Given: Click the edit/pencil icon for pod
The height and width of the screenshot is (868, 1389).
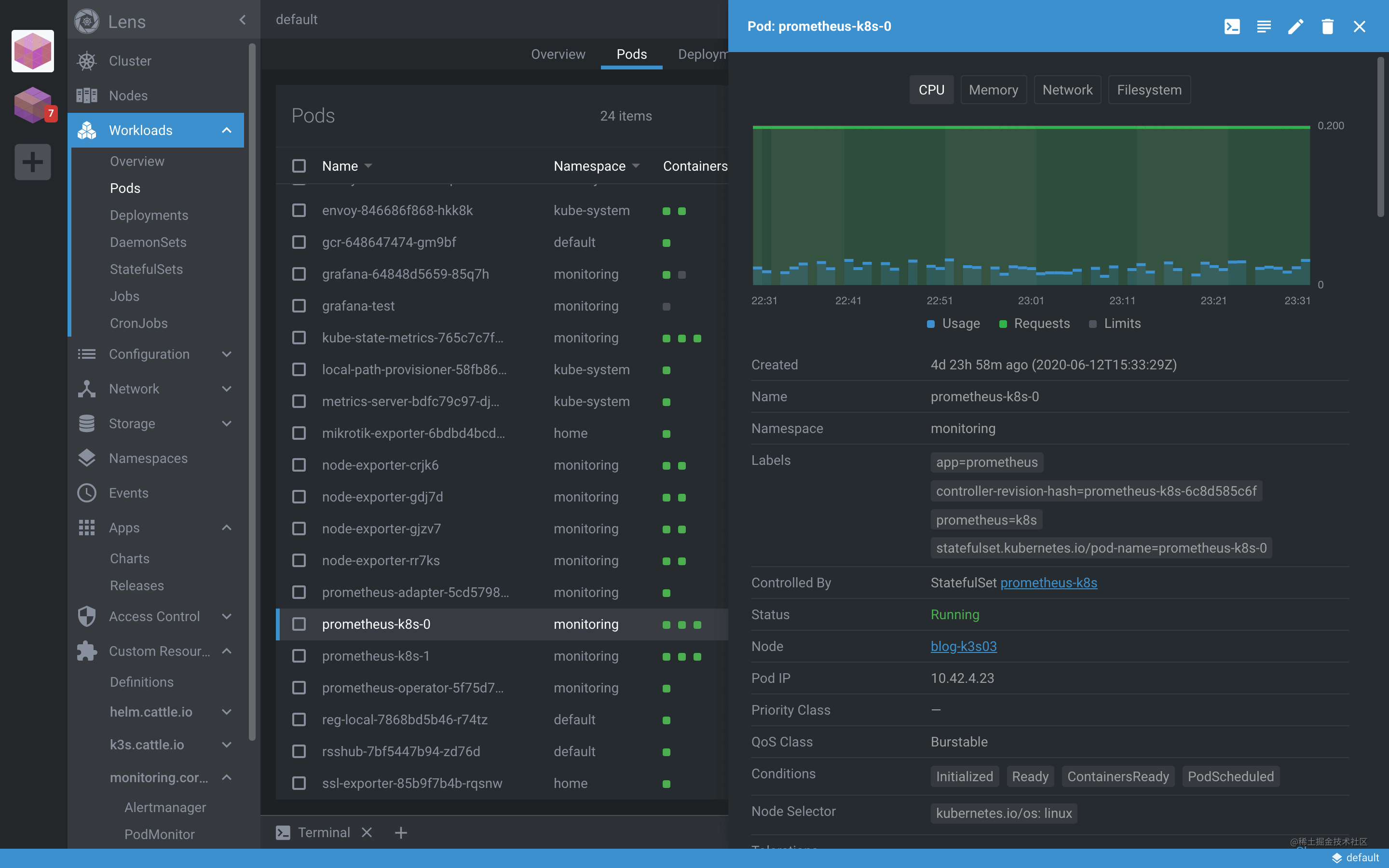Looking at the screenshot, I should pyautogui.click(x=1295, y=26).
